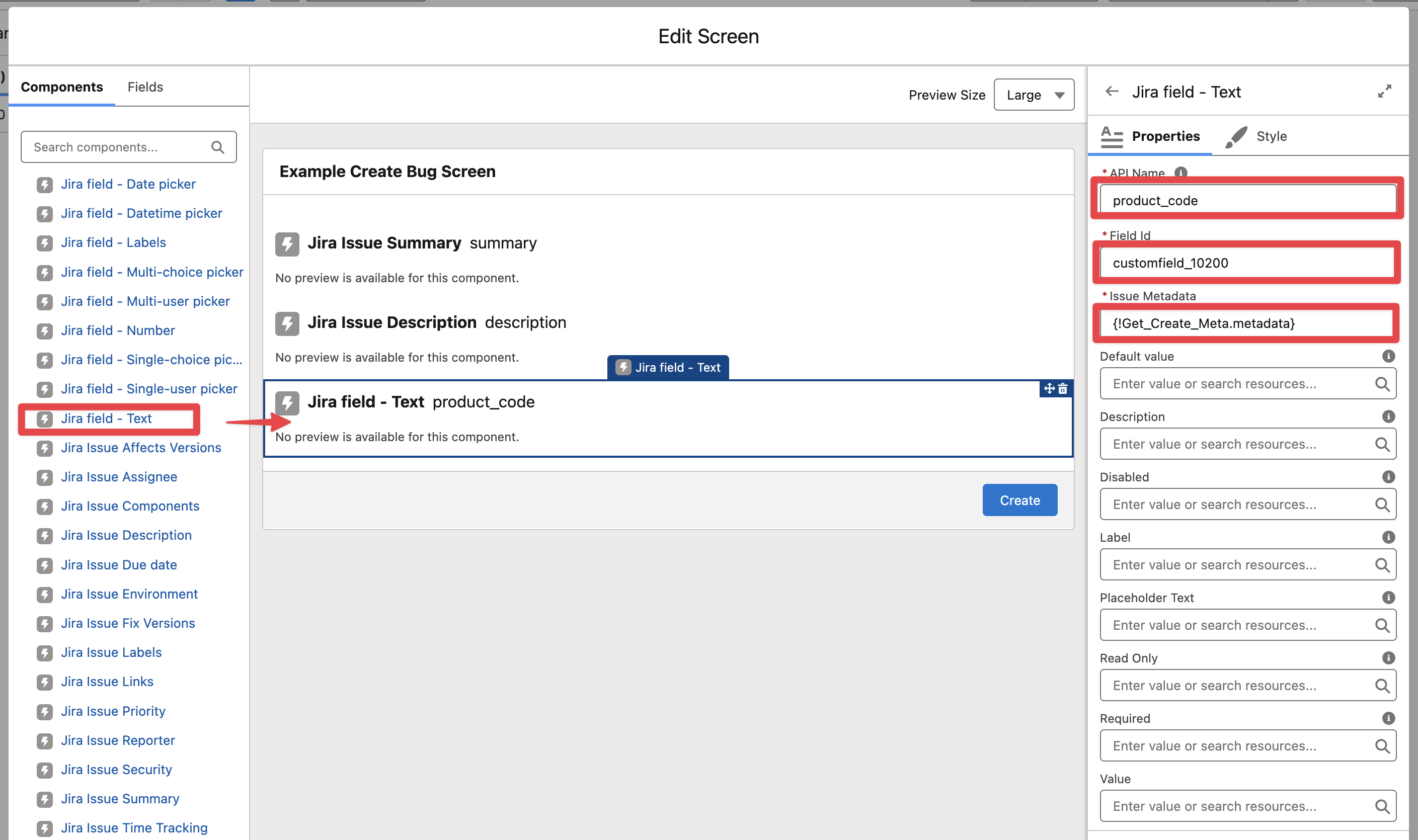
Task: Select the Jira Issue Assignee component
Action: coord(119,477)
